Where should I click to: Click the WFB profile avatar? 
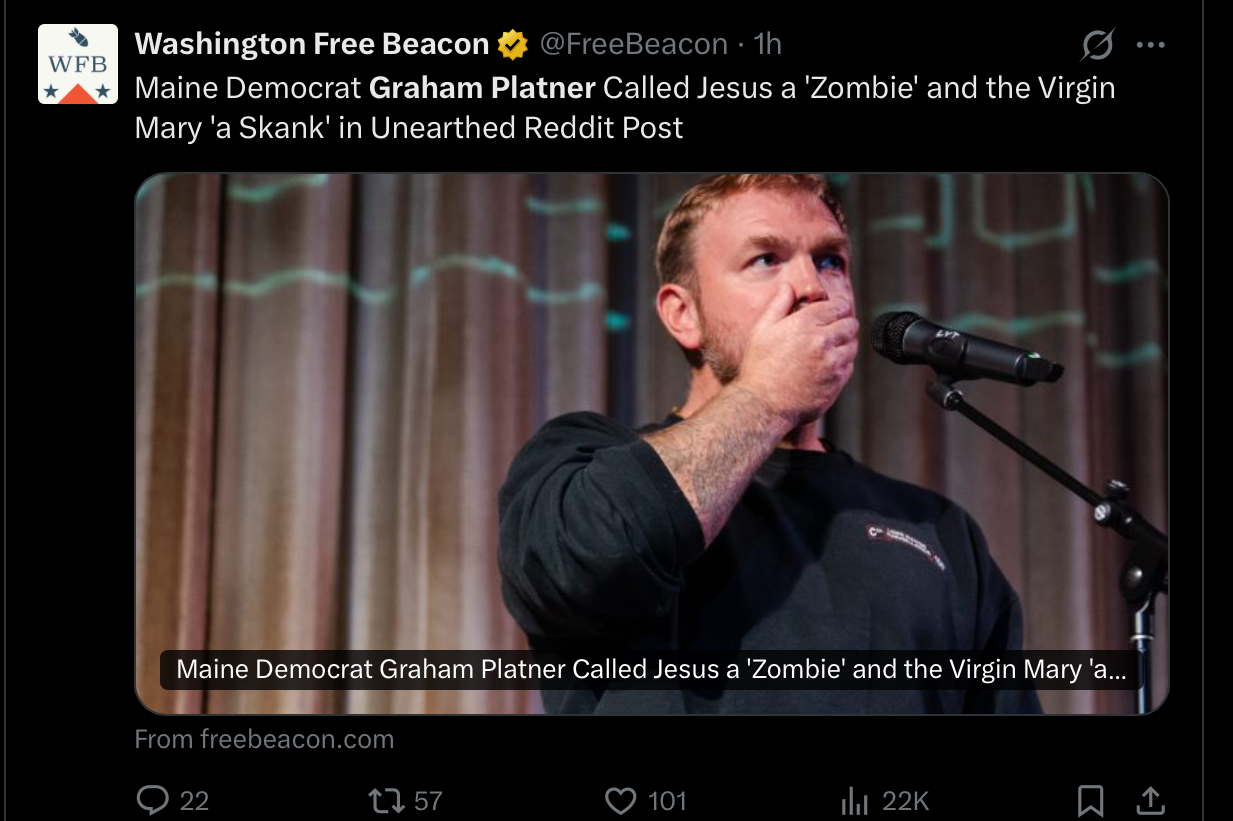(x=78, y=64)
